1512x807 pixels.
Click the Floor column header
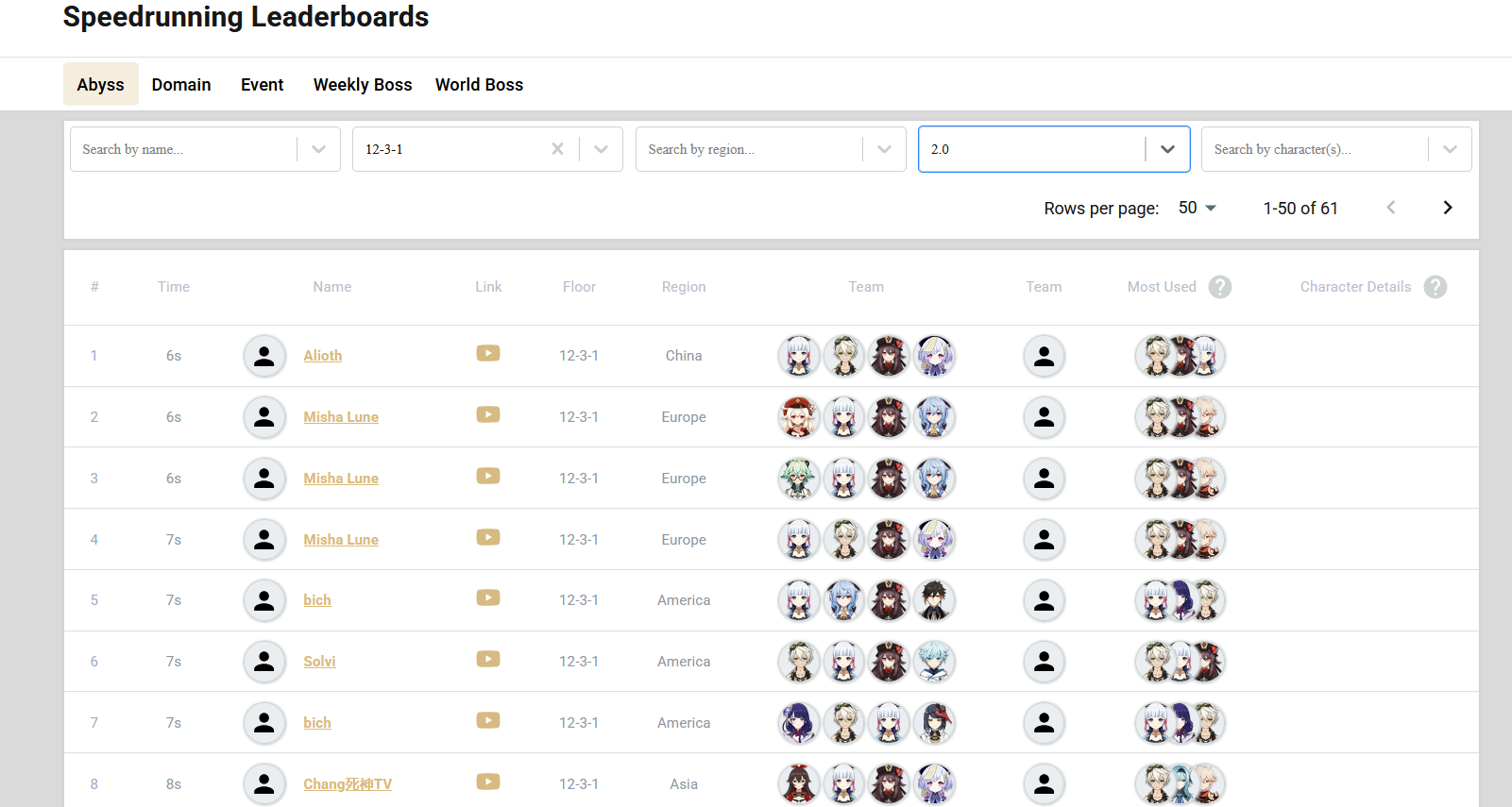tap(579, 287)
